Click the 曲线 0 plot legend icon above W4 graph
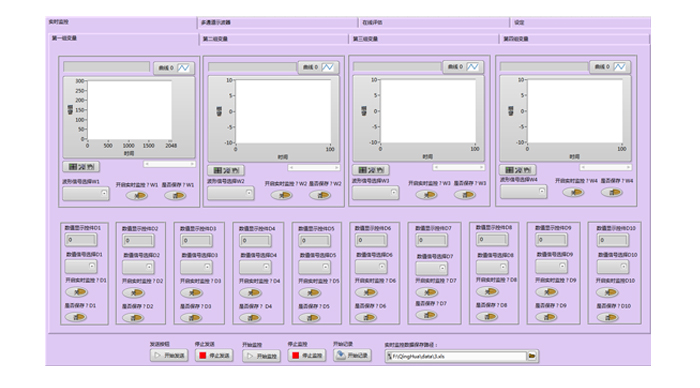Screen dimensions: 700x388 click(620, 67)
